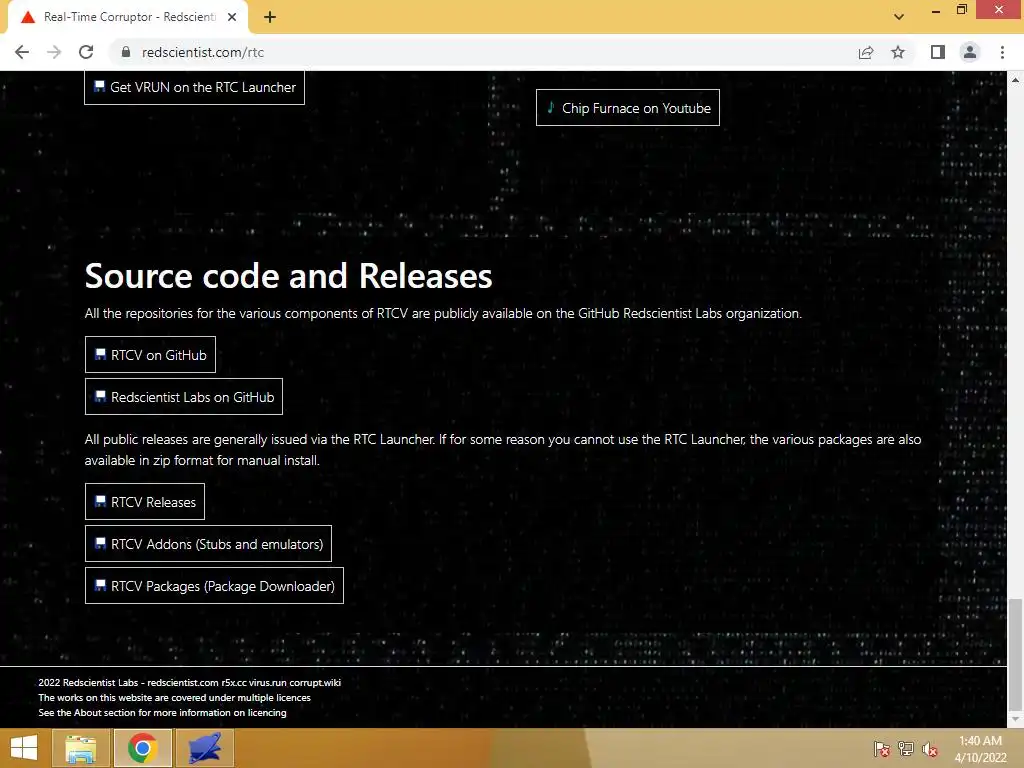
Task: Open Chip Furnace on Youtube
Action: [628, 108]
